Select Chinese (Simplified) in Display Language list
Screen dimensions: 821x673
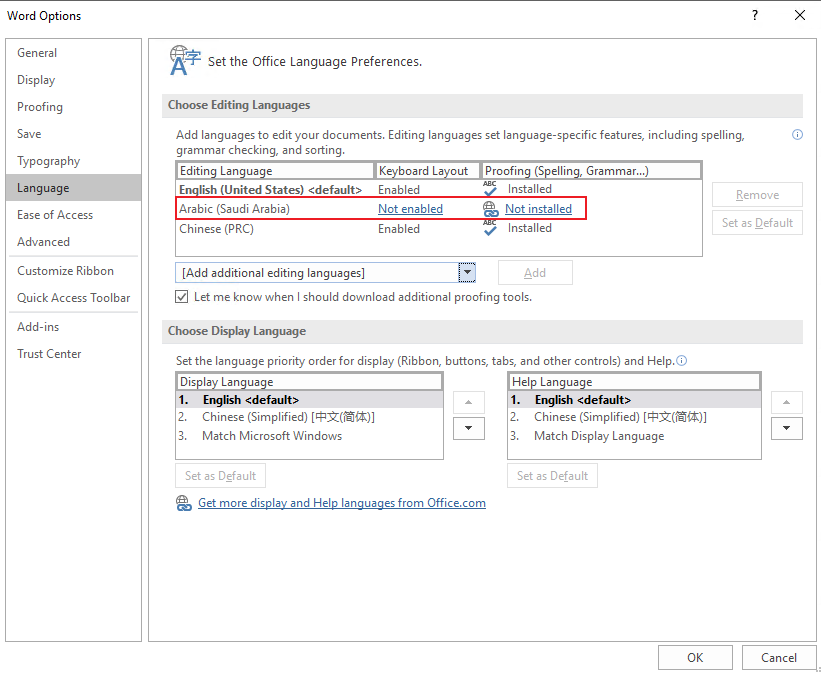(x=309, y=417)
